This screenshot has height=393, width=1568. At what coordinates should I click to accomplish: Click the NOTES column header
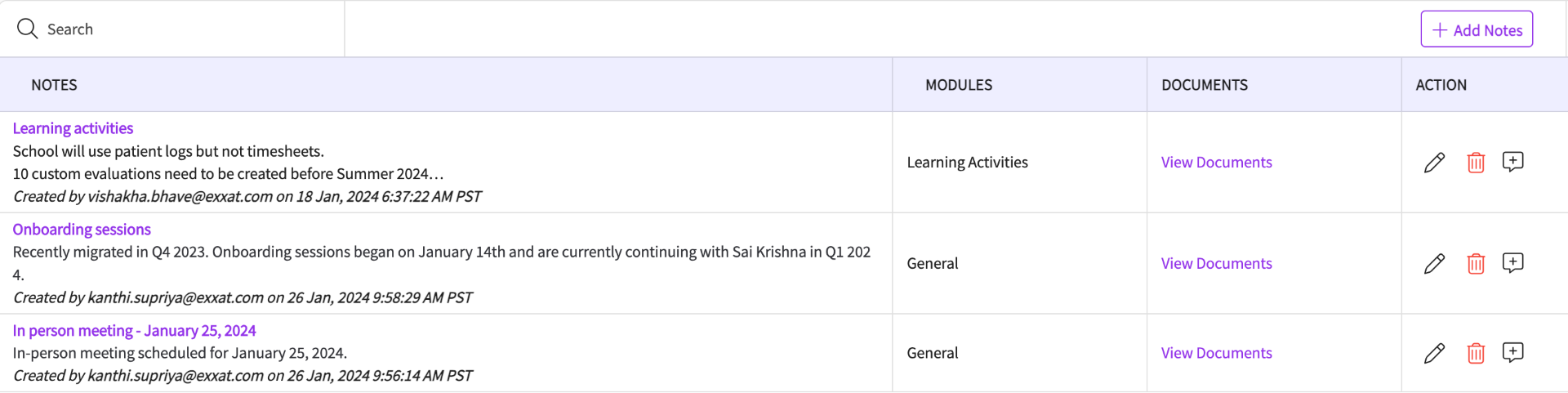[54, 85]
